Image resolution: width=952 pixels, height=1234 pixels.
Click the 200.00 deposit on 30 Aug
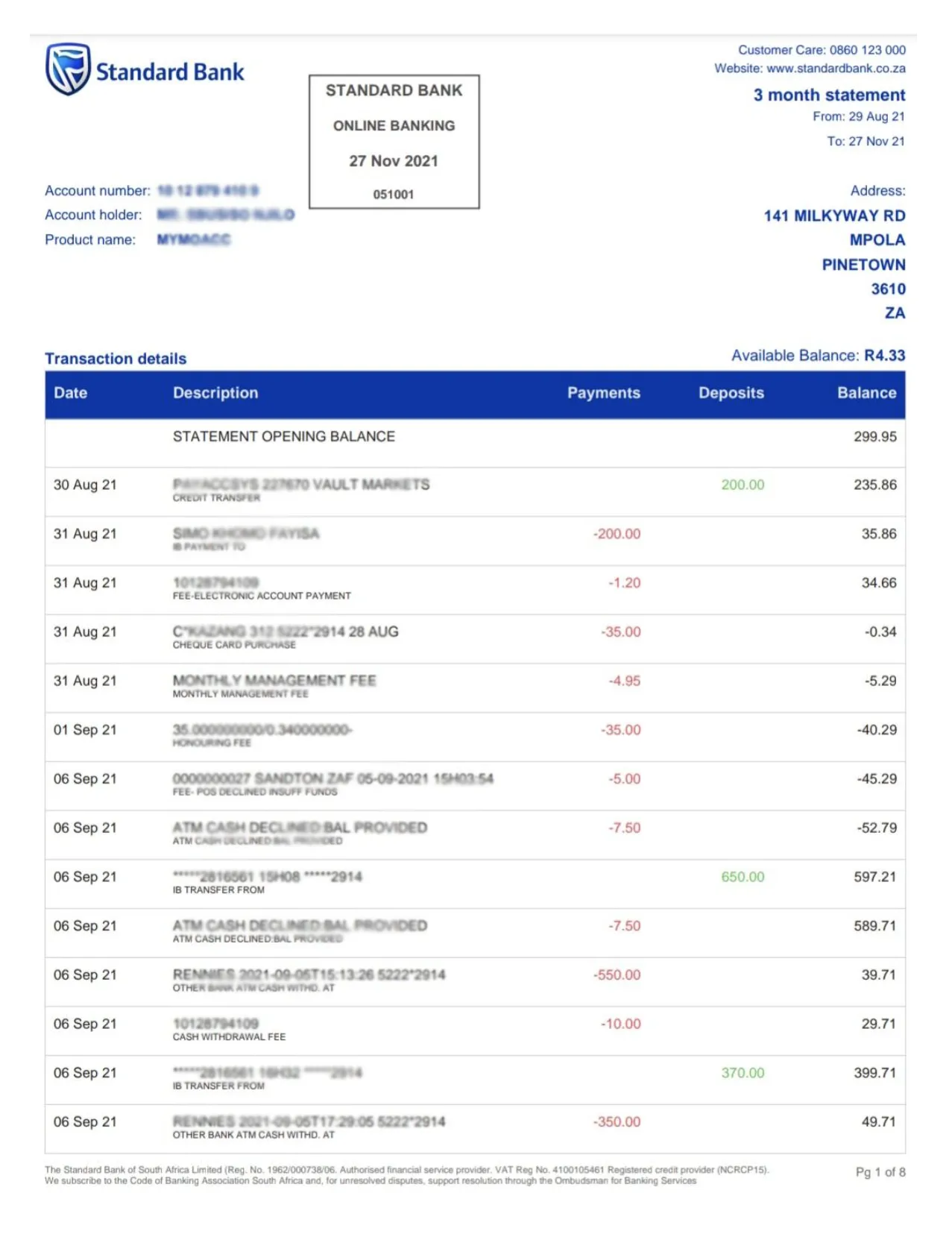click(743, 485)
